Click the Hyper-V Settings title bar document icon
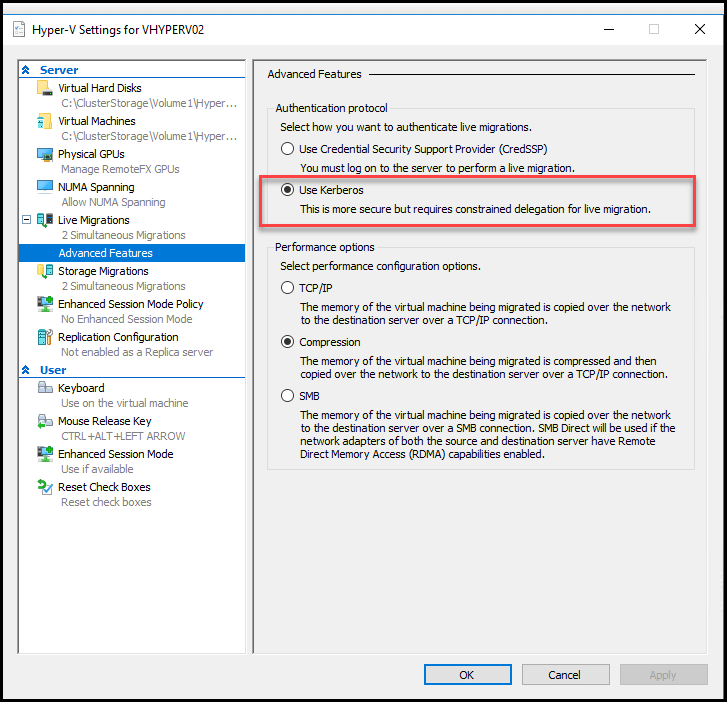The width and height of the screenshot is (727, 702). click(19, 29)
